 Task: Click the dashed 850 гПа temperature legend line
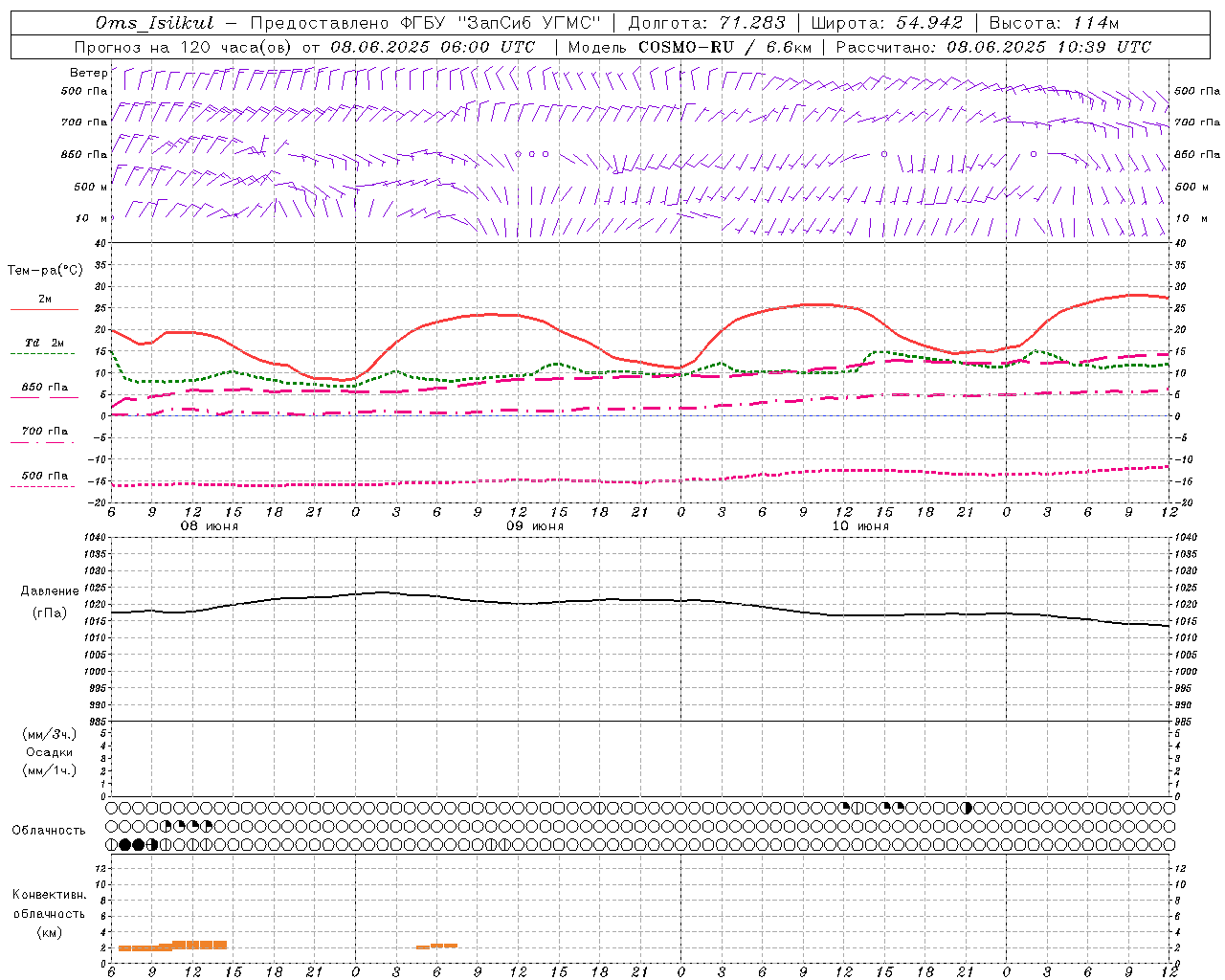pos(43,398)
